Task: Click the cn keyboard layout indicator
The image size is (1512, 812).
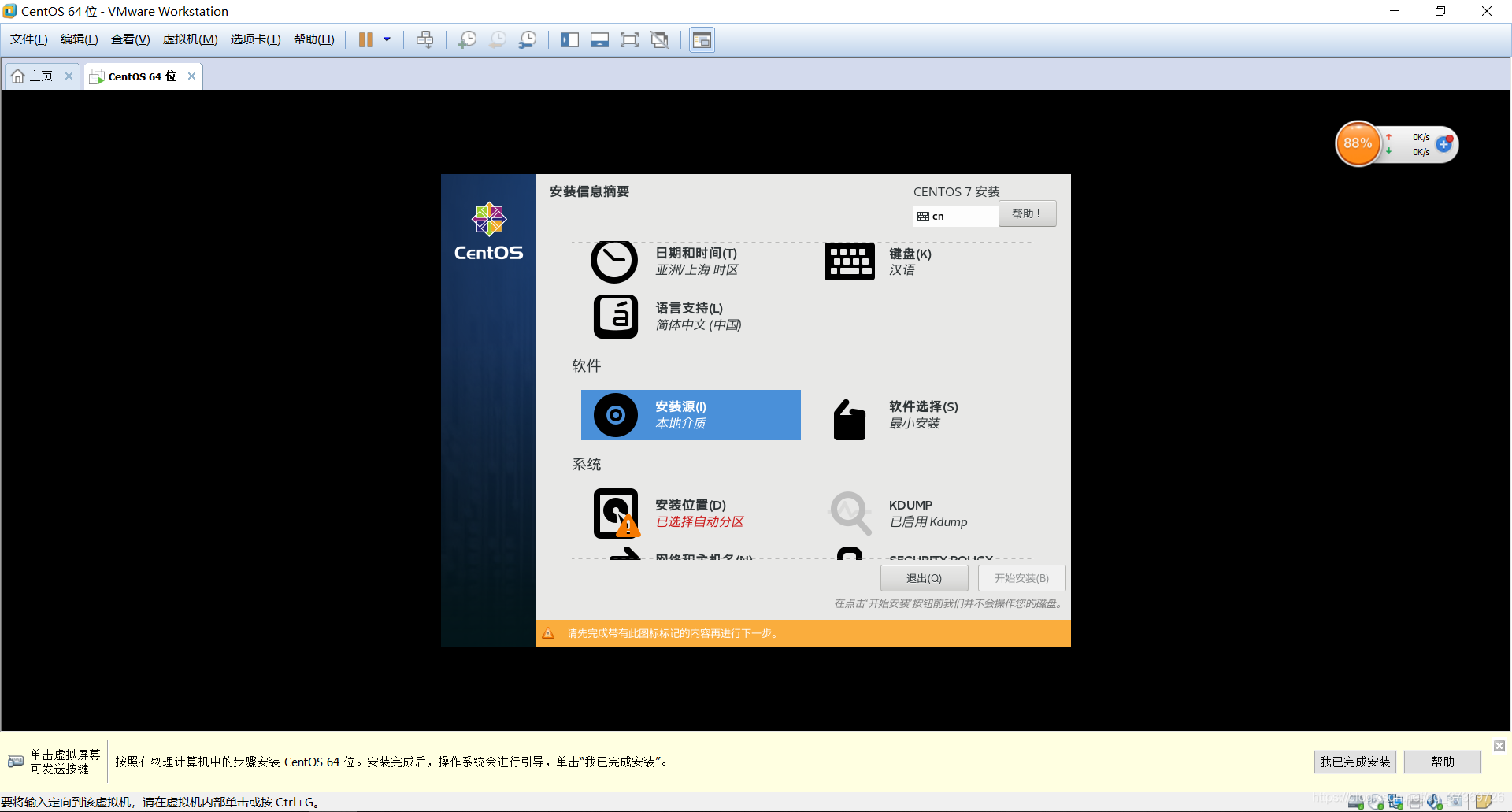Action: tap(955, 216)
